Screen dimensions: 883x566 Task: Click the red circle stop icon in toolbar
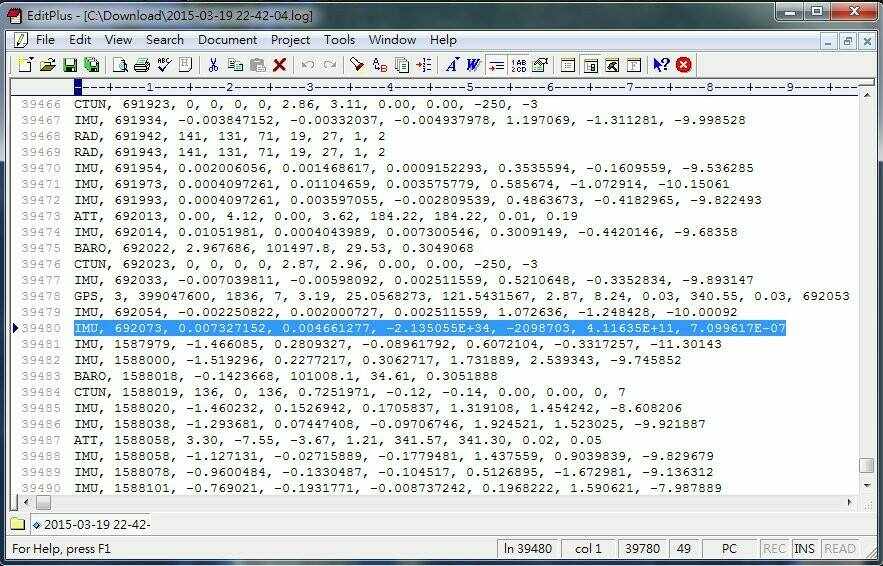click(684, 65)
